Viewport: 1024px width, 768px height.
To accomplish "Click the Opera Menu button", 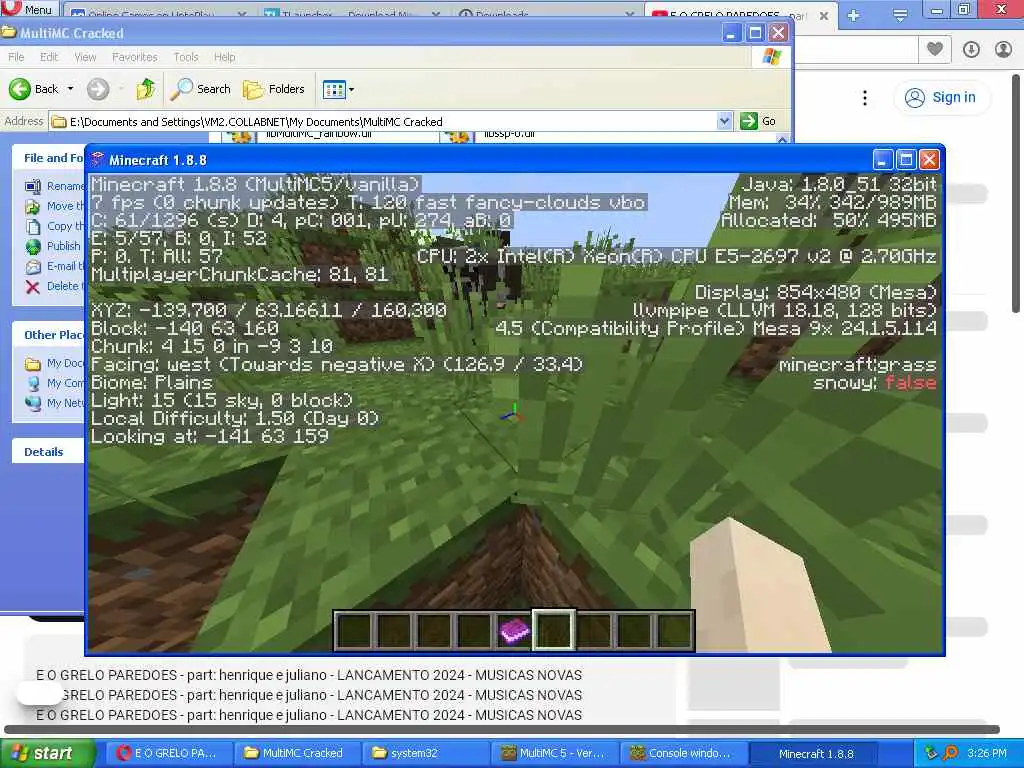I will click(29, 8).
